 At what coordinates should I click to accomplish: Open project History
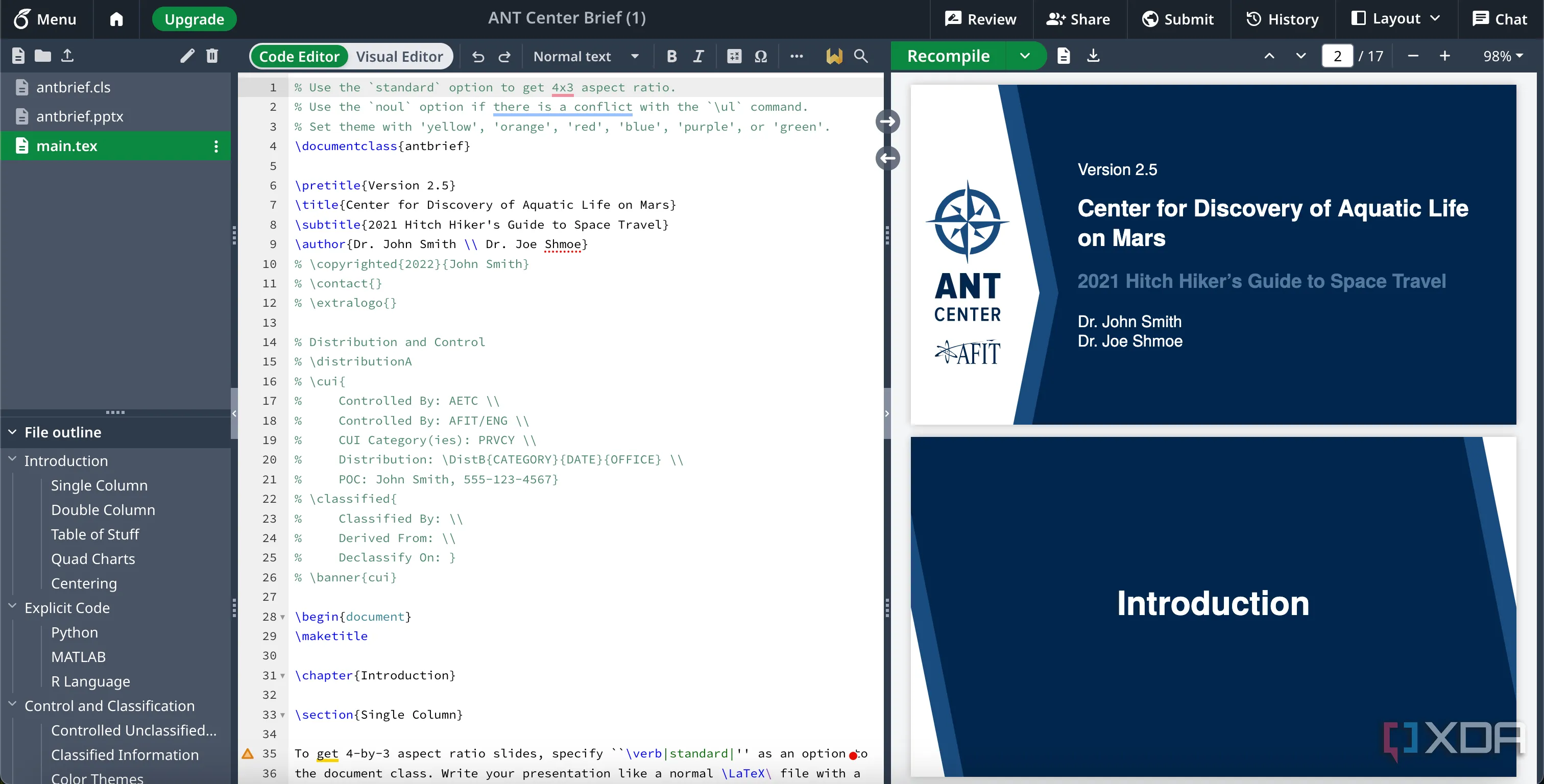click(x=1283, y=19)
